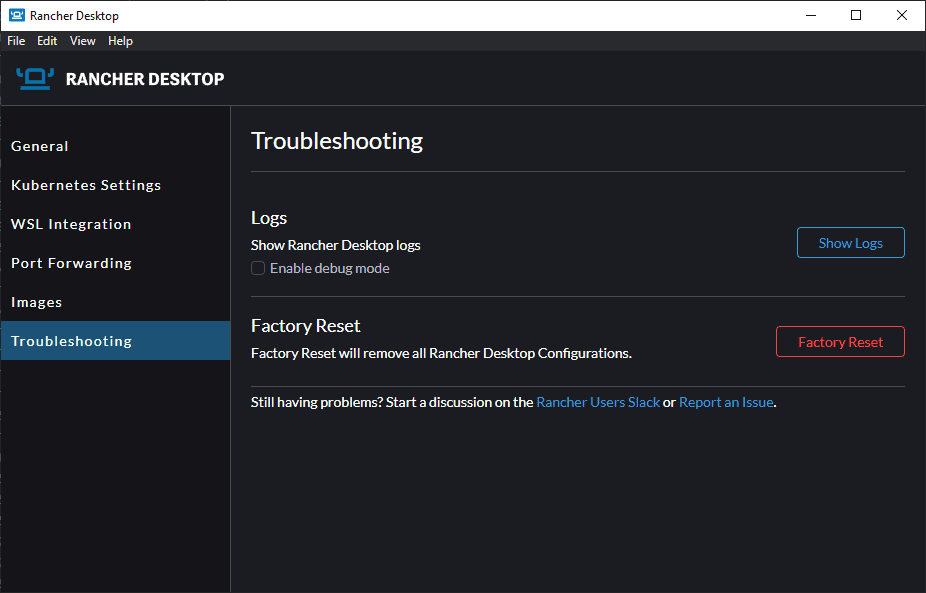Screen dimensions: 926x593
Task: Select Images in the sidebar
Action: click(37, 302)
